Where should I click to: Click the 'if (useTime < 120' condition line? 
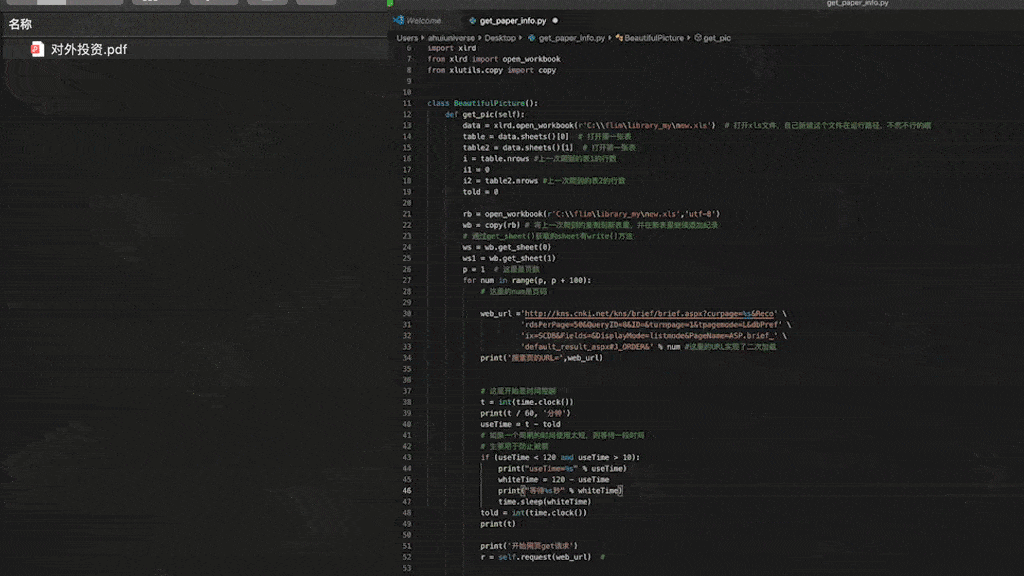click(560, 457)
